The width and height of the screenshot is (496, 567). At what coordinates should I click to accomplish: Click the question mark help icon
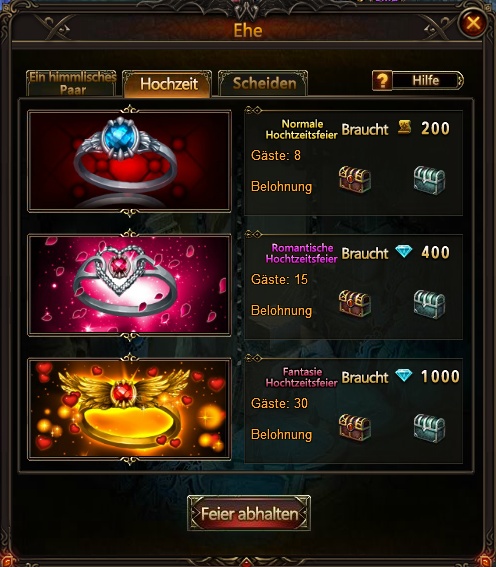(x=382, y=80)
